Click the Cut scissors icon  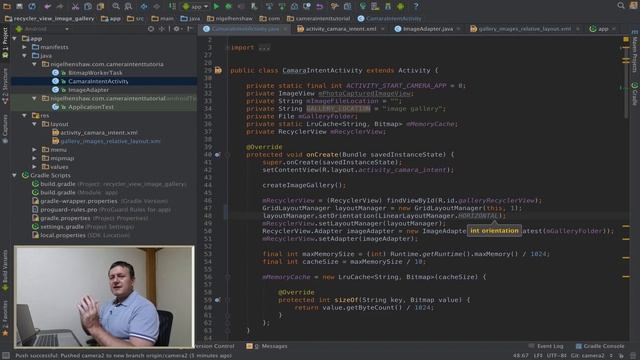point(76,6)
